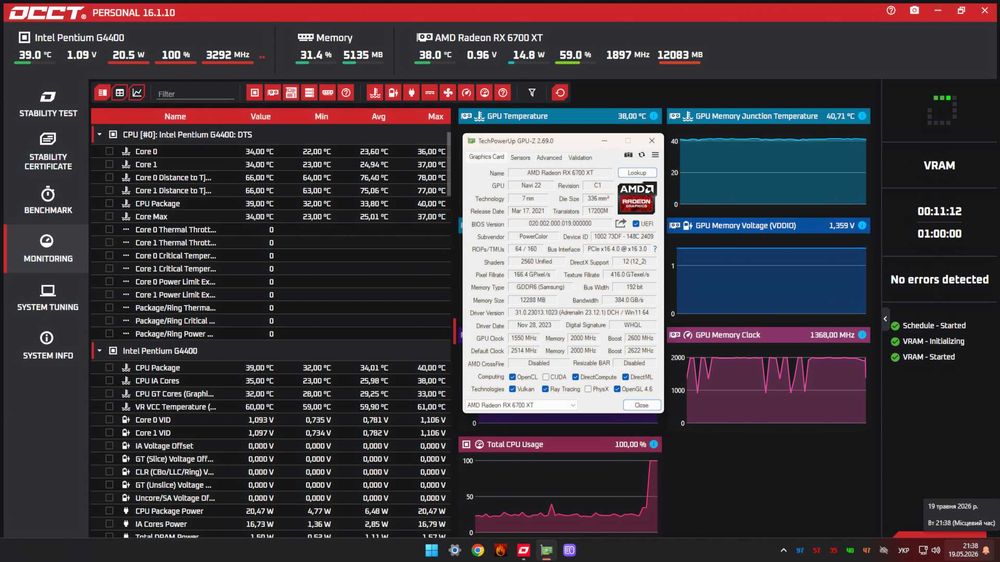This screenshot has width=1000, height=562.
Task: Toggle the Core 0 VID row checkbox
Action: coord(109,420)
